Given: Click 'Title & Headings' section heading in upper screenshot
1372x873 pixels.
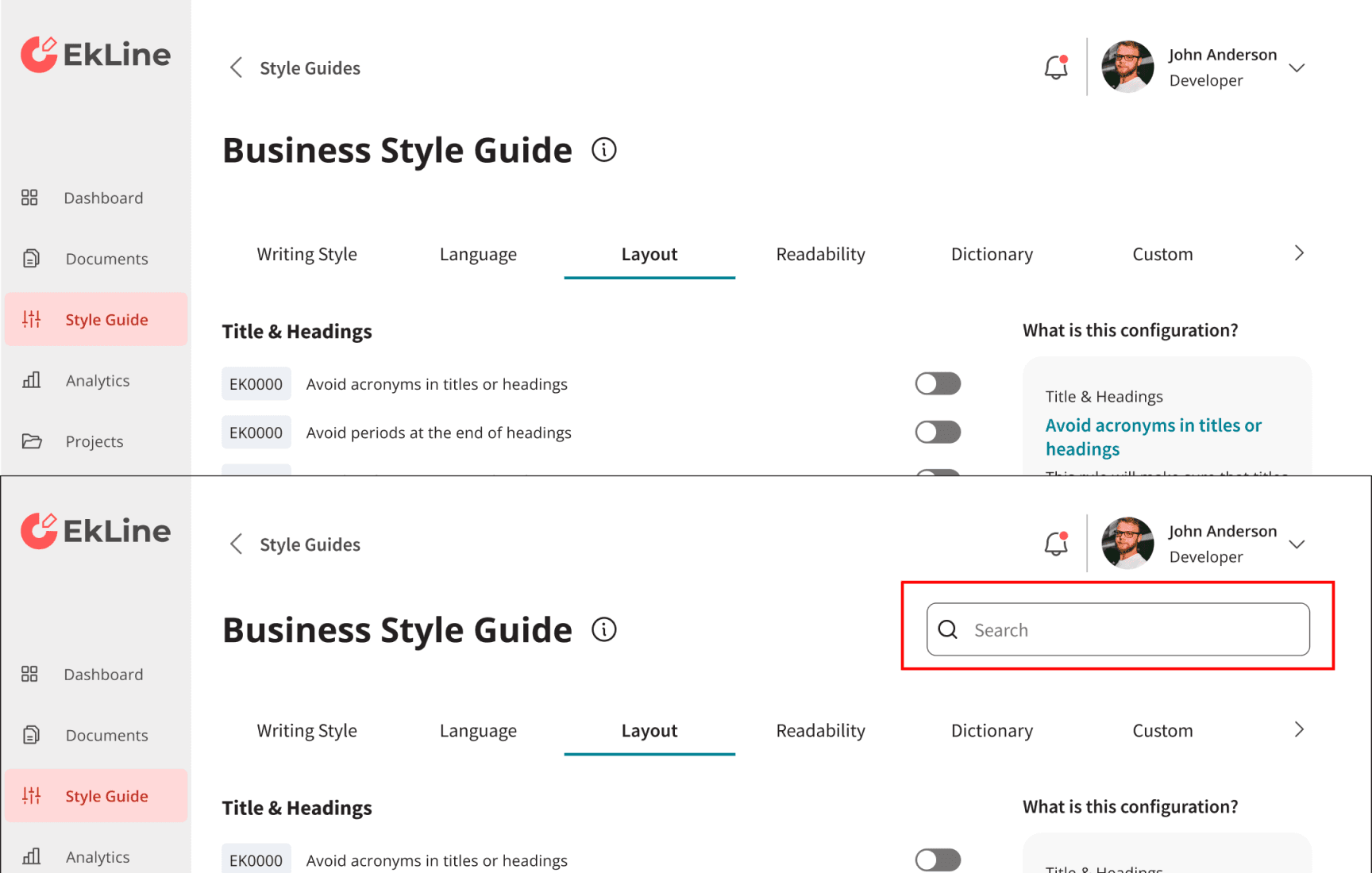Looking at the screenshot, I should click(x=297, y=331).
